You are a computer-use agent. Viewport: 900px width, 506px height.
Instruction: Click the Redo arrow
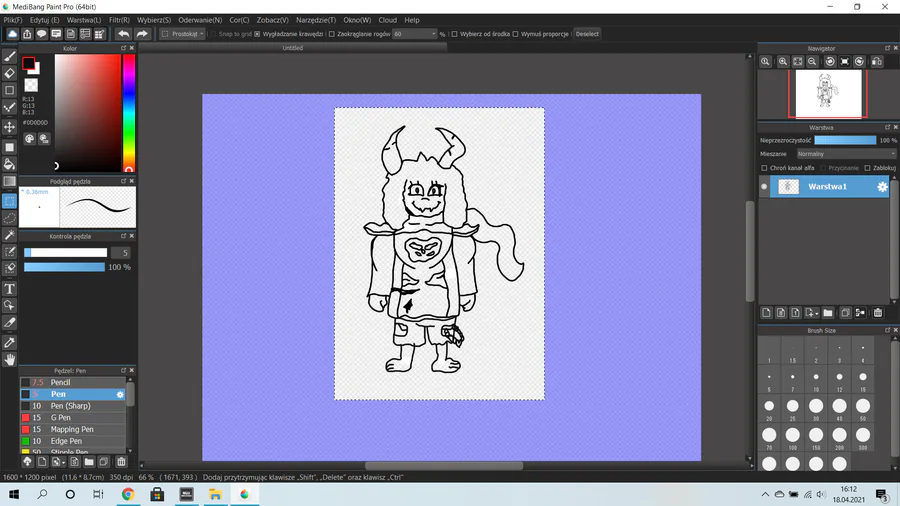coord(142,34)
